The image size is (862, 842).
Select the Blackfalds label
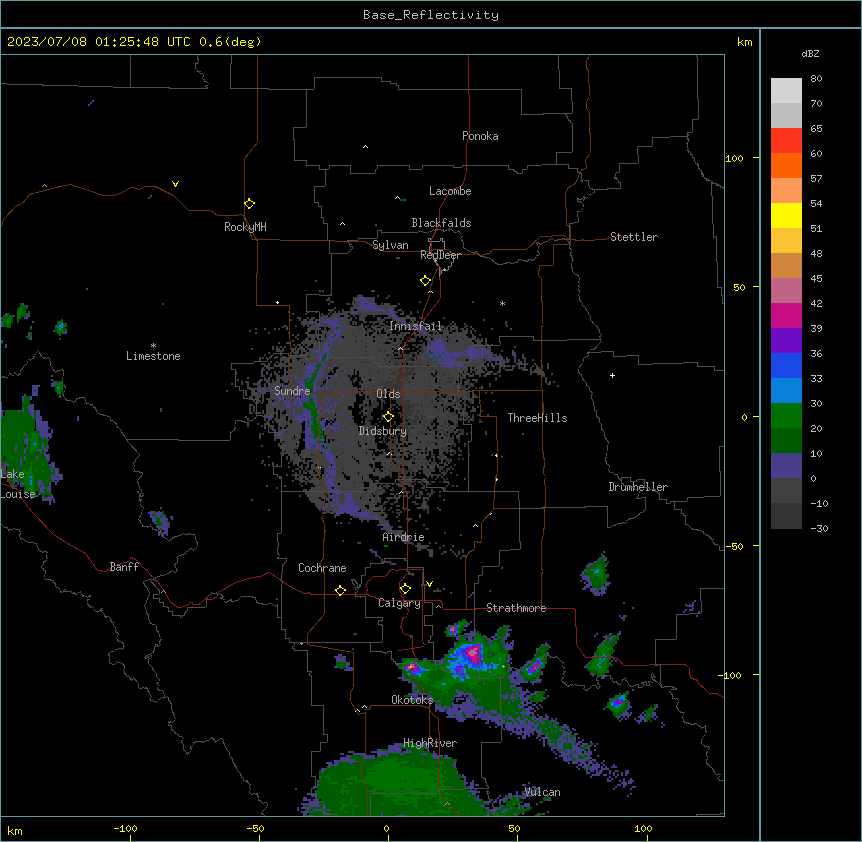click(441, 223)
